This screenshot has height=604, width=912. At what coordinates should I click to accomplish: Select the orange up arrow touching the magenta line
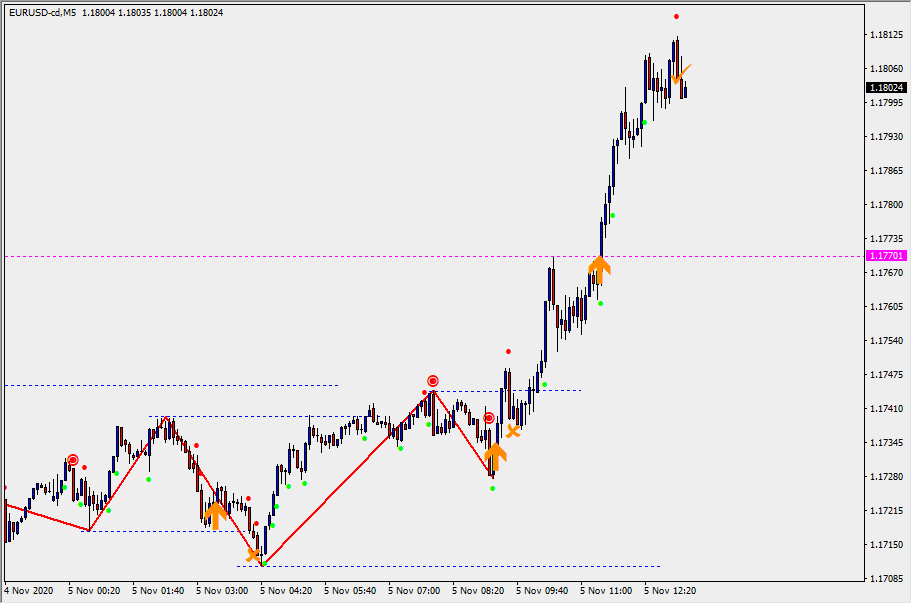click(x=598, y=265)
